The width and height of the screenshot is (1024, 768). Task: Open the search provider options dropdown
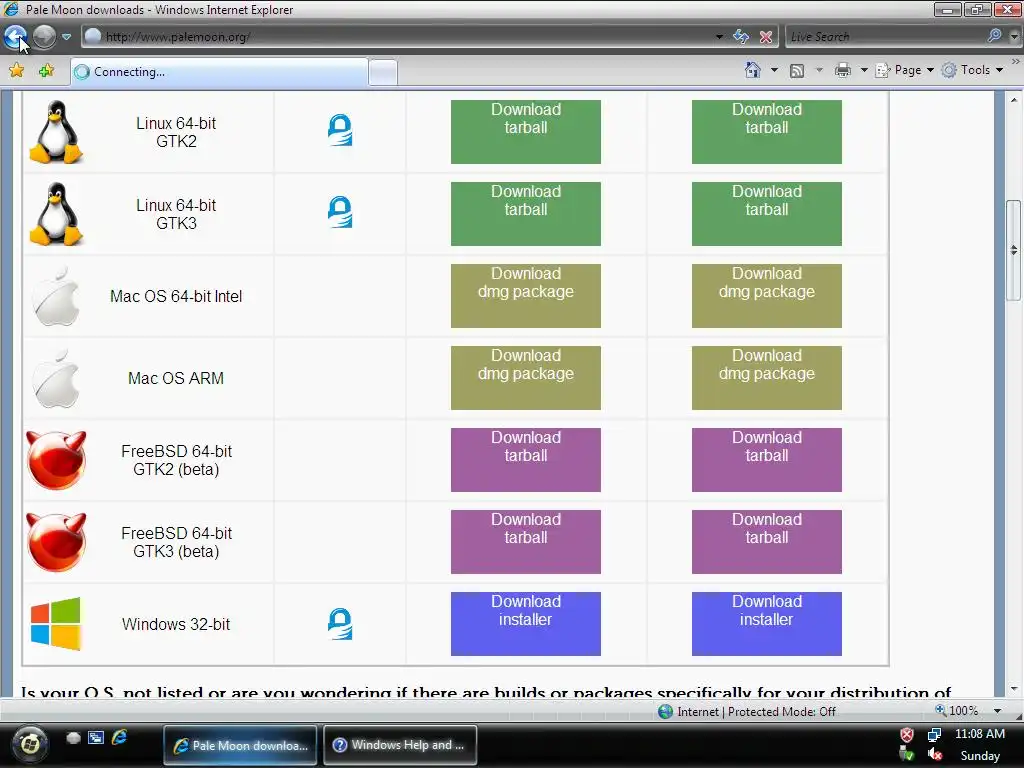(1014, 37)
